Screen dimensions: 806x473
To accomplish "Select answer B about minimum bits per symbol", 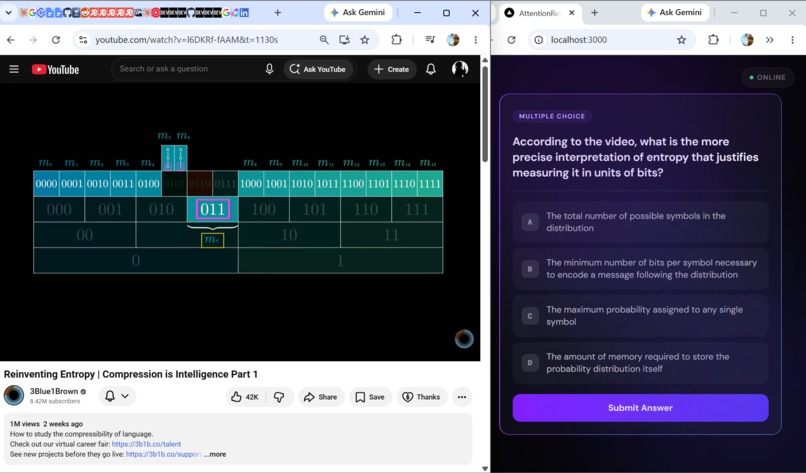I will point(640,269).
